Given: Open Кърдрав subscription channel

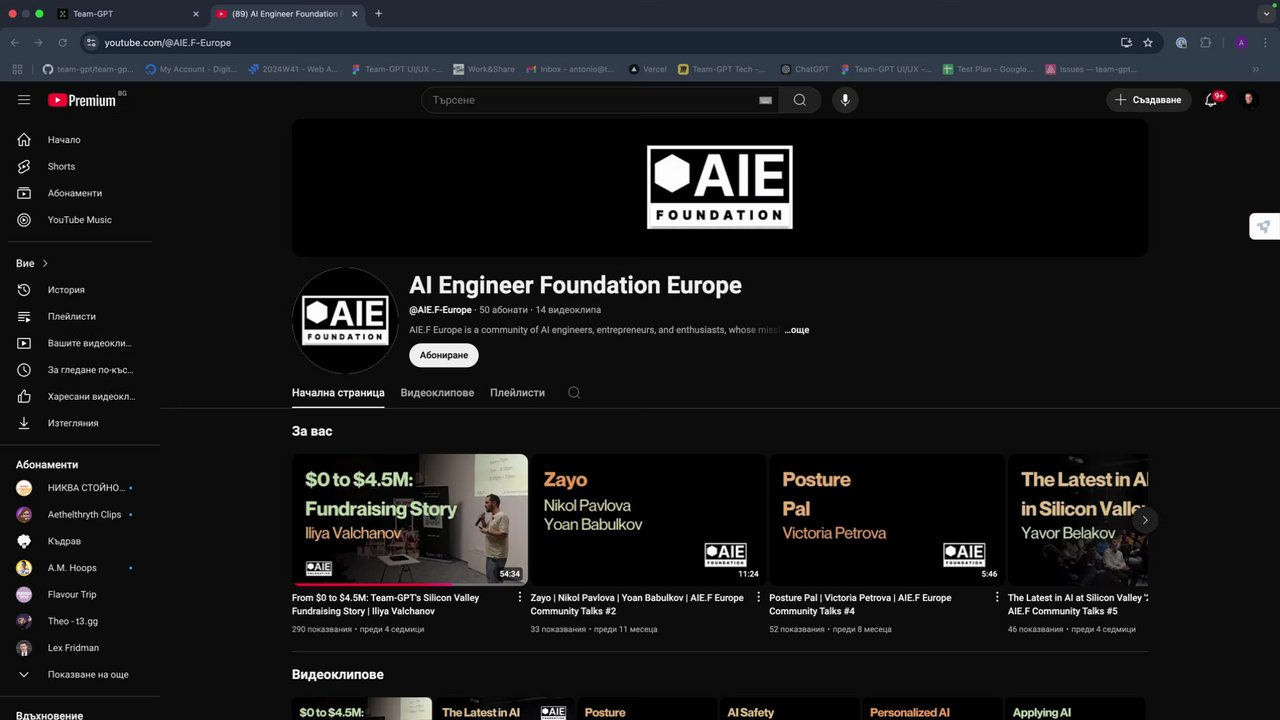Looking at the screenshot, I should 80,541.
